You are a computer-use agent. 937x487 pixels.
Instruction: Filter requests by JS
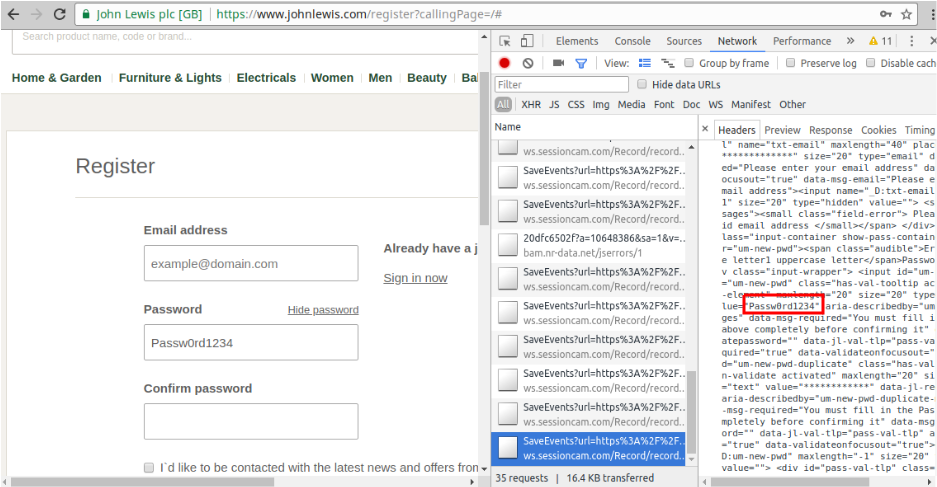pos(555,105)
